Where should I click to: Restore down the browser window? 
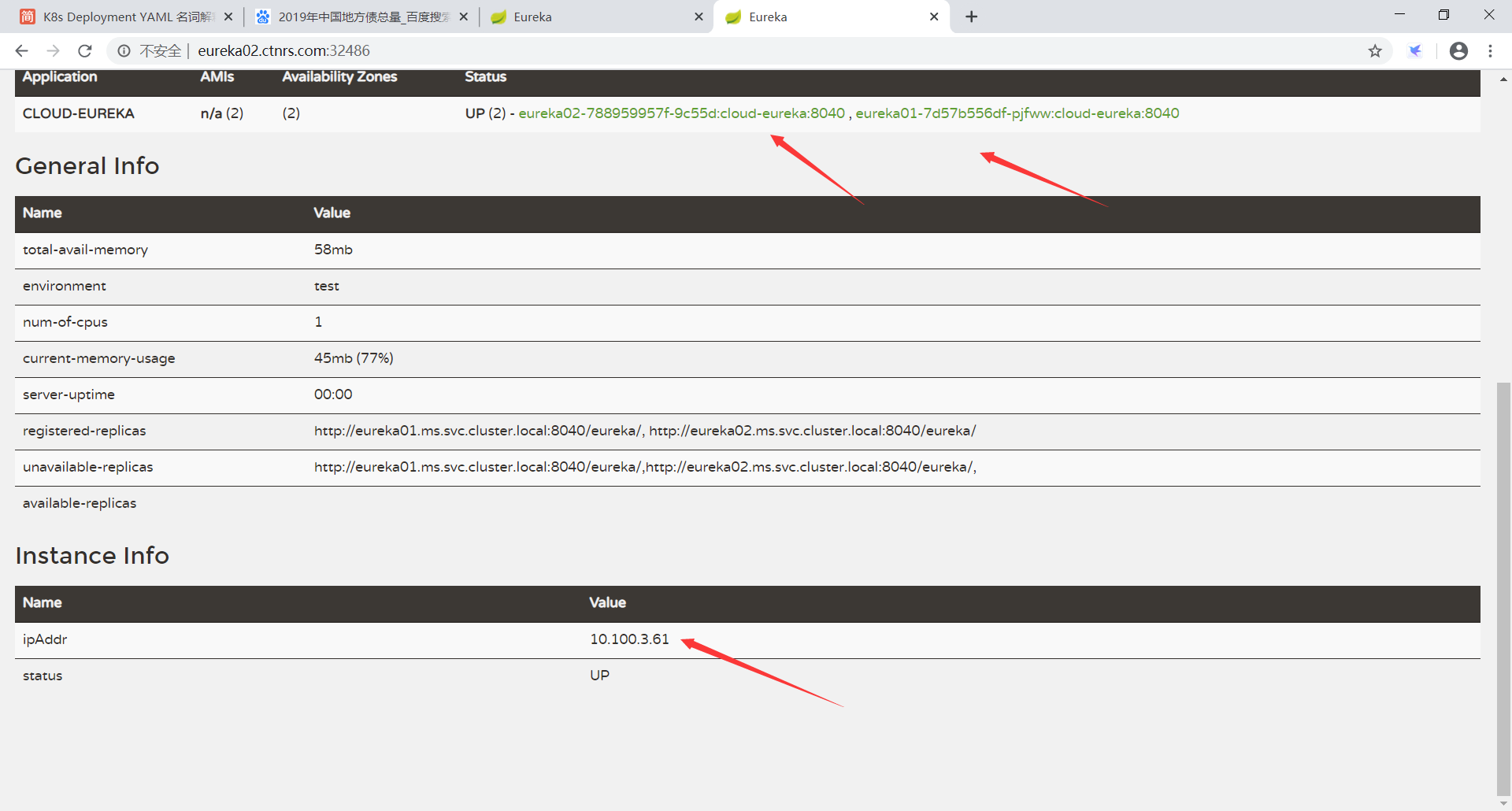click(1443, 14)
